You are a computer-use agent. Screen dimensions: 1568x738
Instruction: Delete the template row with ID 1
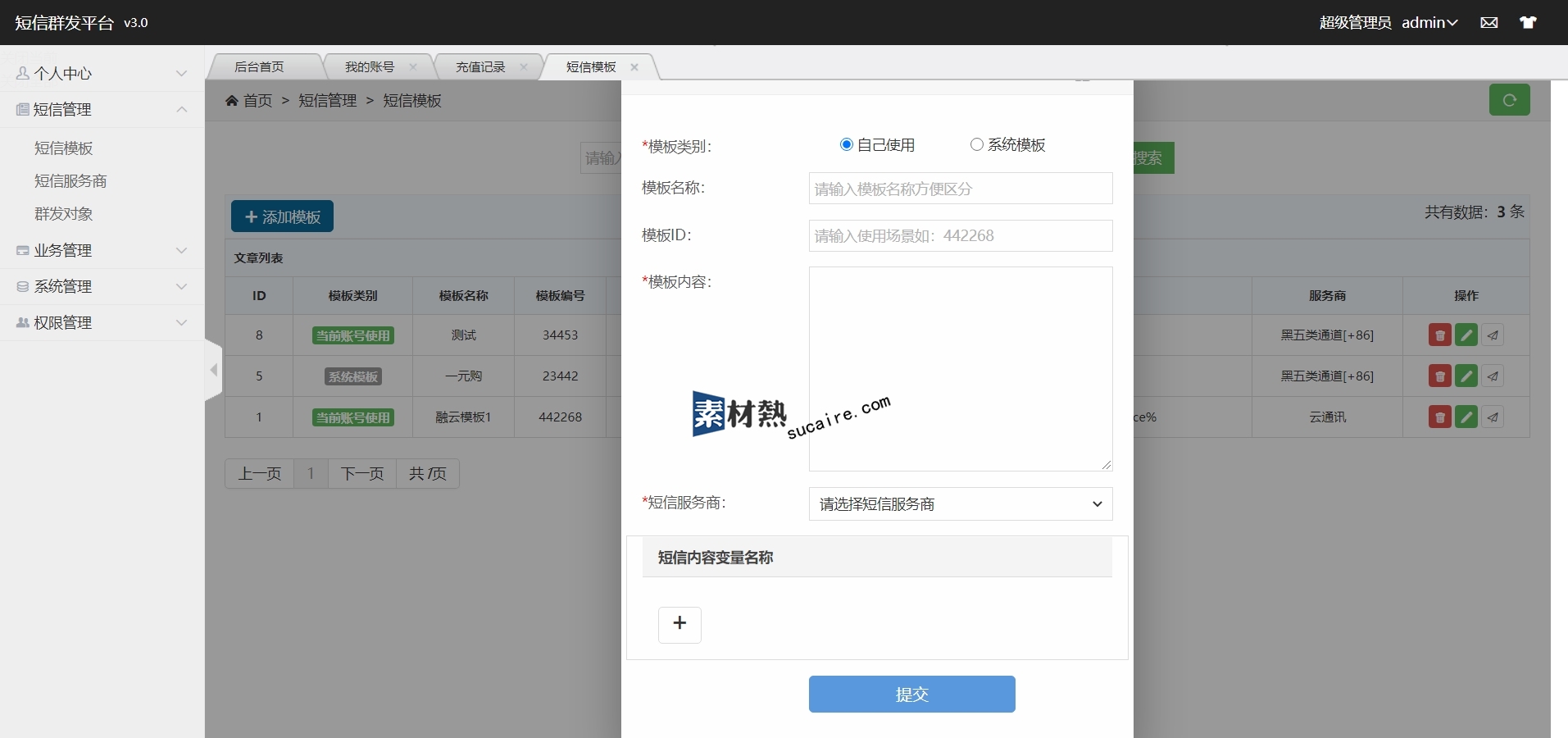(x=1440, y=417)
